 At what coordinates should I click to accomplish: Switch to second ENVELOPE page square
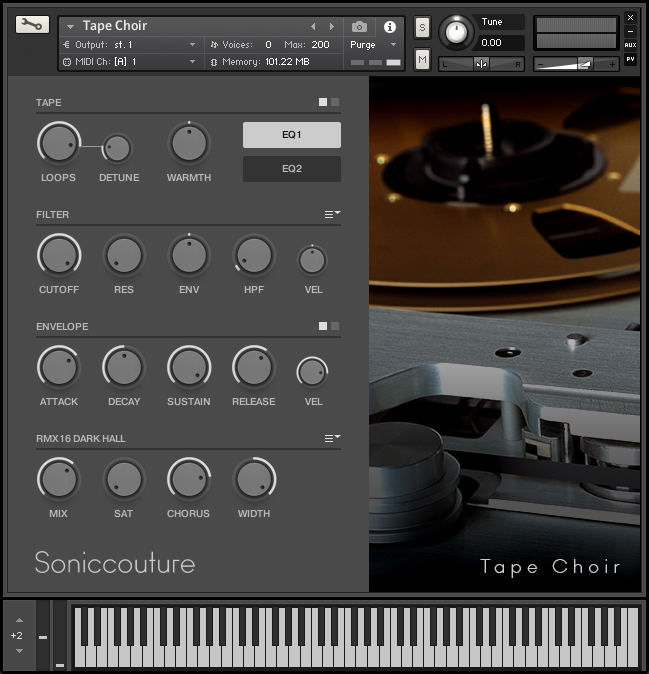pyautogui.click(x=335, y=326)
